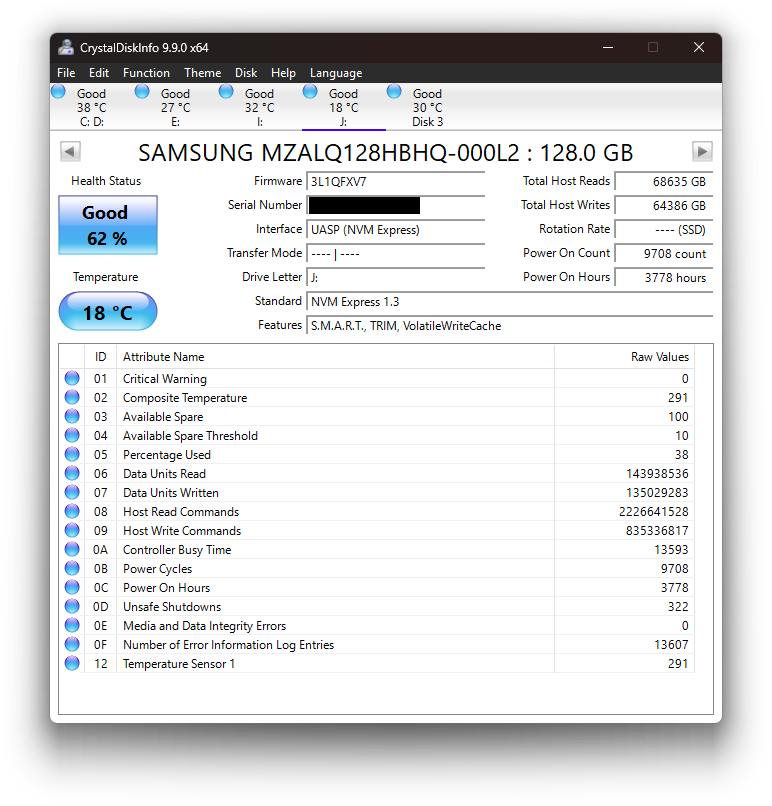Click the Total Host Reads value 68635 GB
Viewport: 772px width, 806px height.
click(664, 181)
